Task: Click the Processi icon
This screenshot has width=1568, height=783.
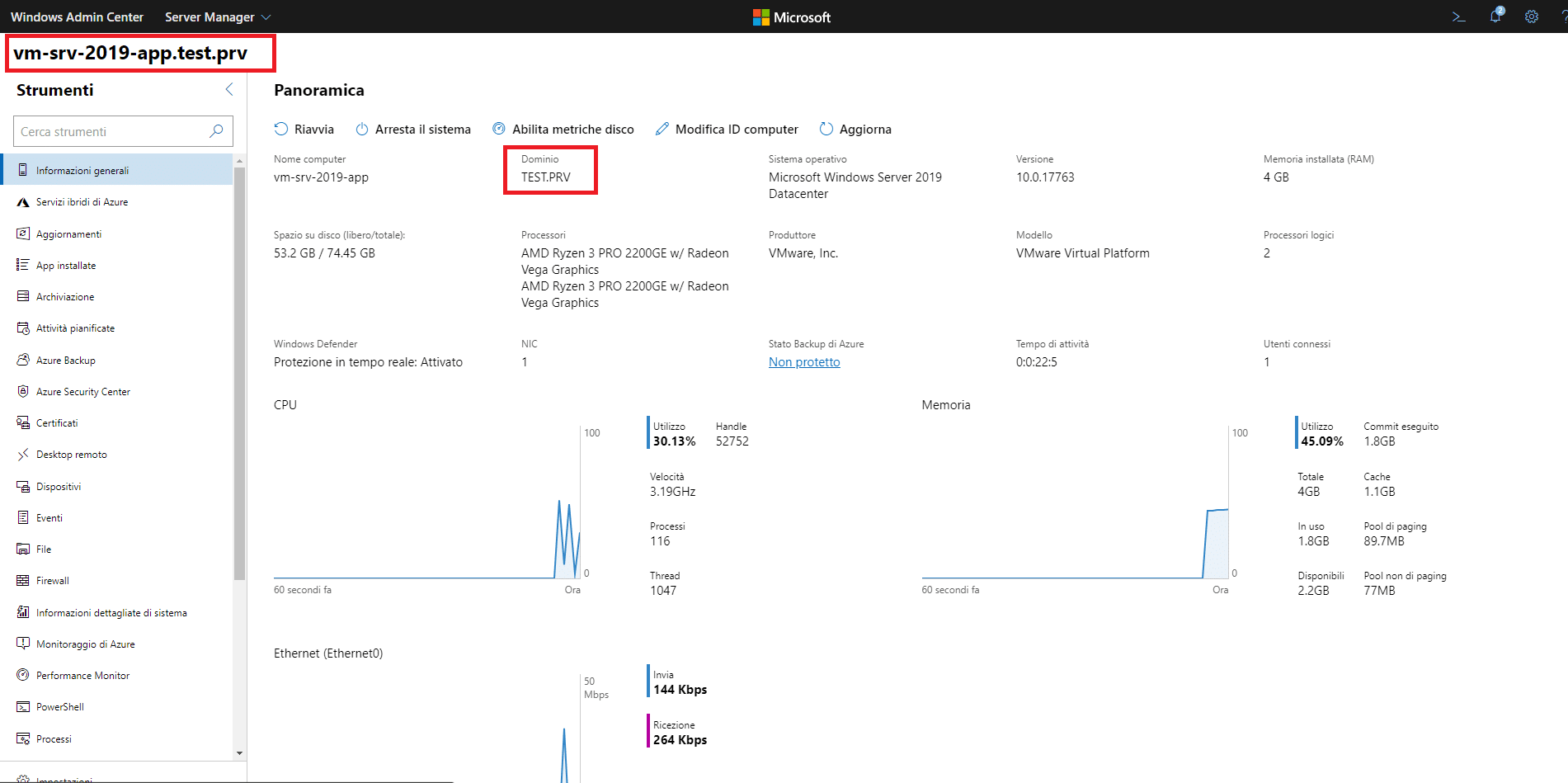Action: click(x=23, y=738)
